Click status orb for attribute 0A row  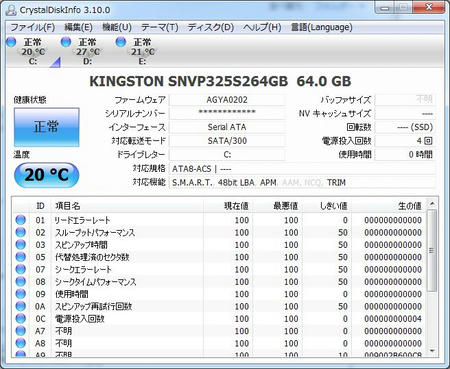coord(21,306)
